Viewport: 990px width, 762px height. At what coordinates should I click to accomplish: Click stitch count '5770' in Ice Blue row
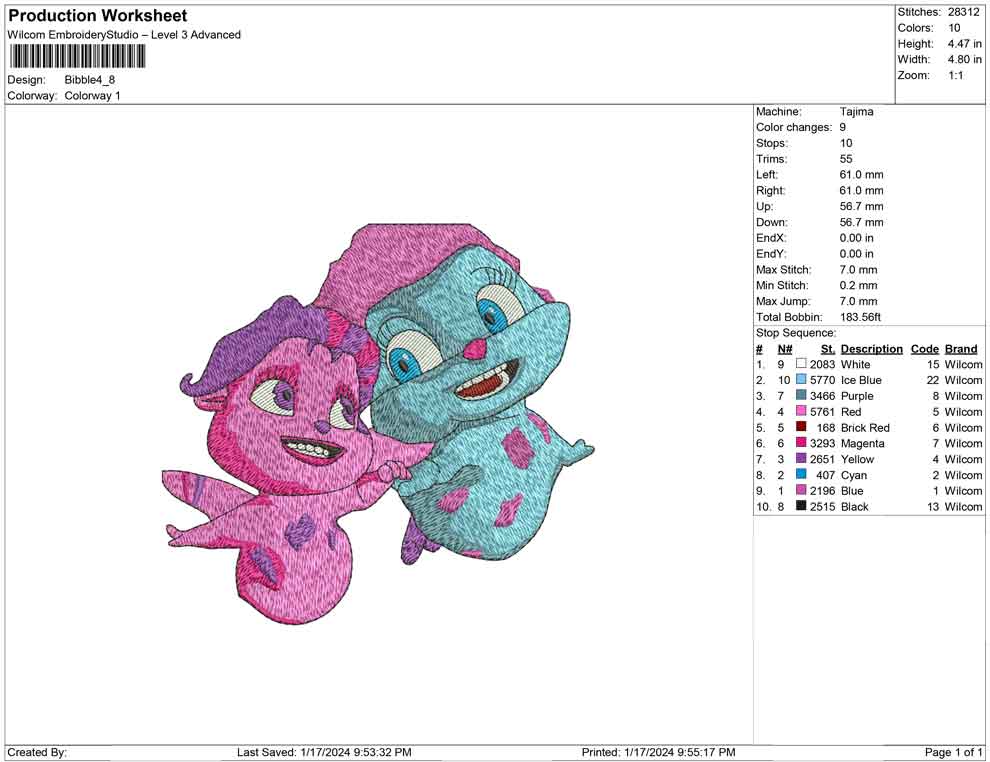click(x=822, y=380)
